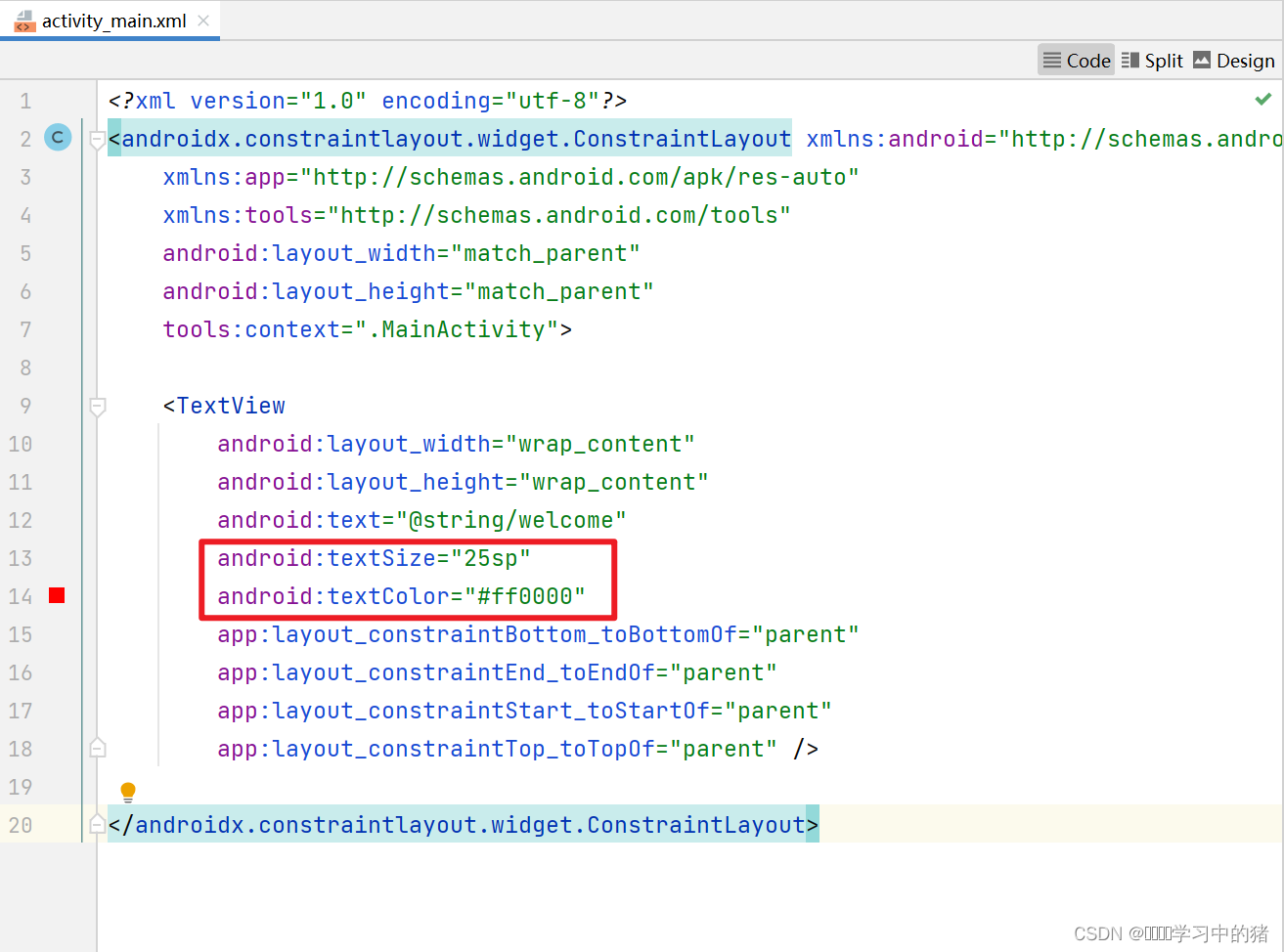Click the fold end marker on line 20
This screenshot has width=1284, height=952.
coord(97,825)
